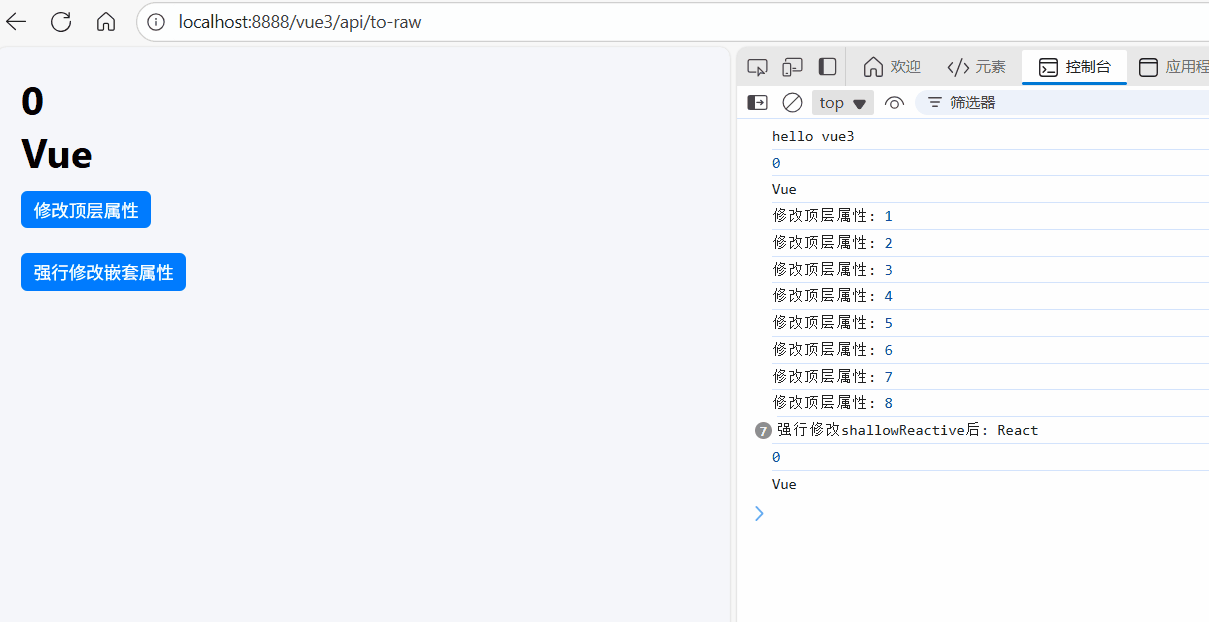Click the console prompt chevron
1209x622 pixels.
click(759, 513)
